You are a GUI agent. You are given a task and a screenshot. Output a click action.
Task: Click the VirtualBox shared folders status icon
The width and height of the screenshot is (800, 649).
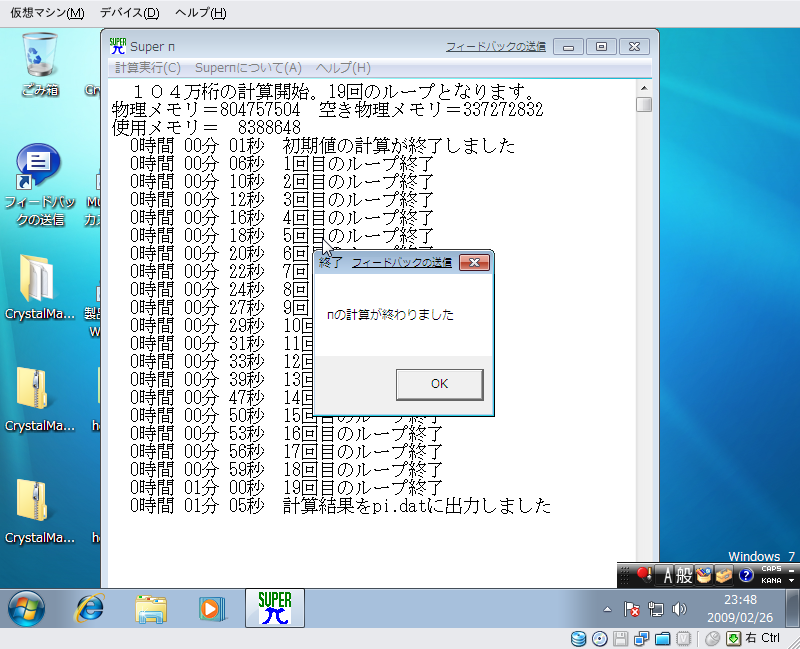coord(662,639)
